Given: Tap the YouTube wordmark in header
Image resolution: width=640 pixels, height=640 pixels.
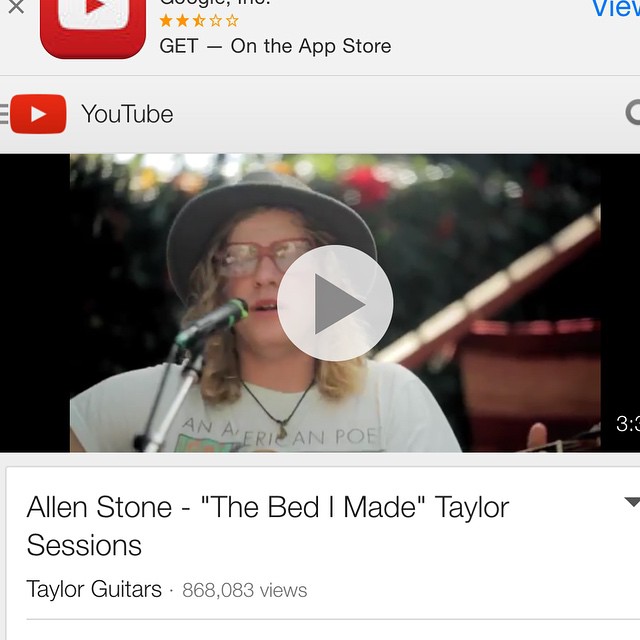Looking at the screenshot, I should click(x=127, y=114).
